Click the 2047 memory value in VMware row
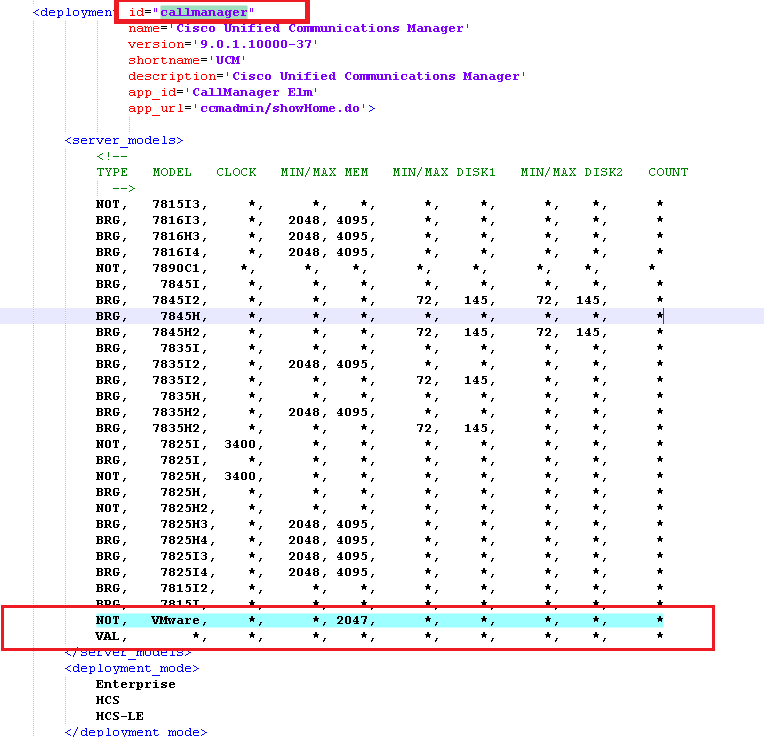 point(352,621)
